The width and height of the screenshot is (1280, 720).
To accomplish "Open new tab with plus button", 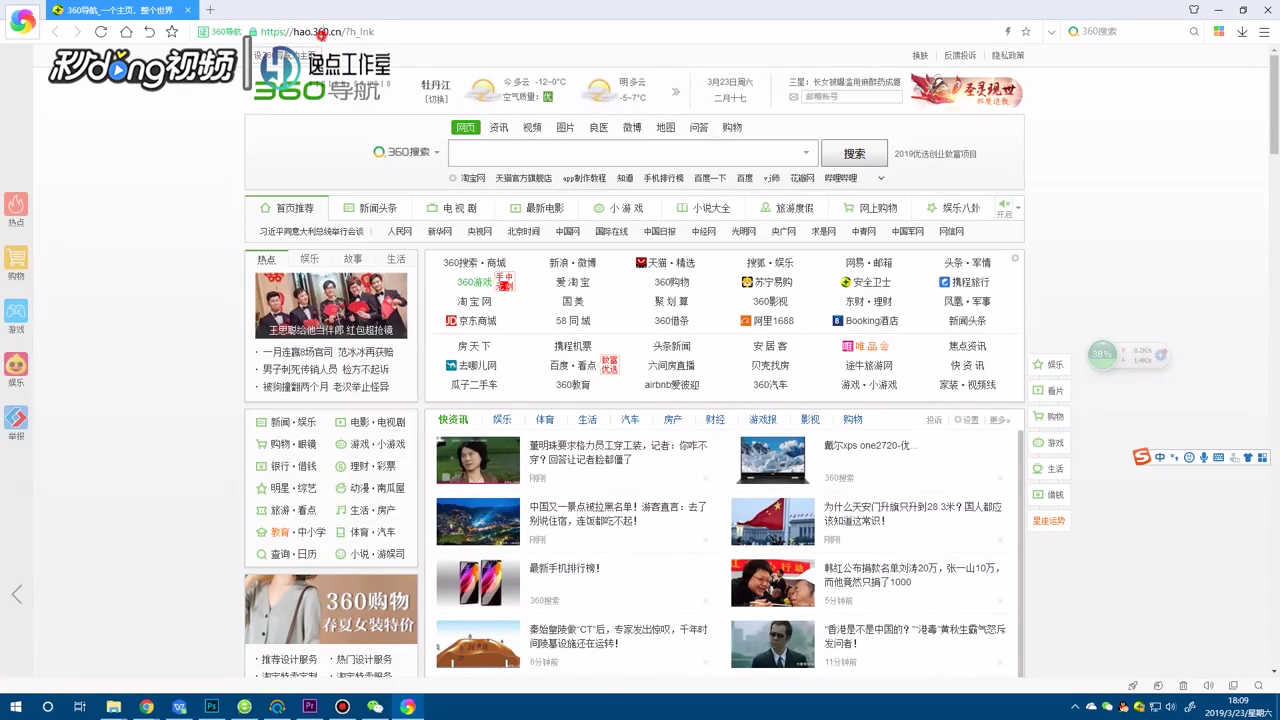I will (210, 10).
